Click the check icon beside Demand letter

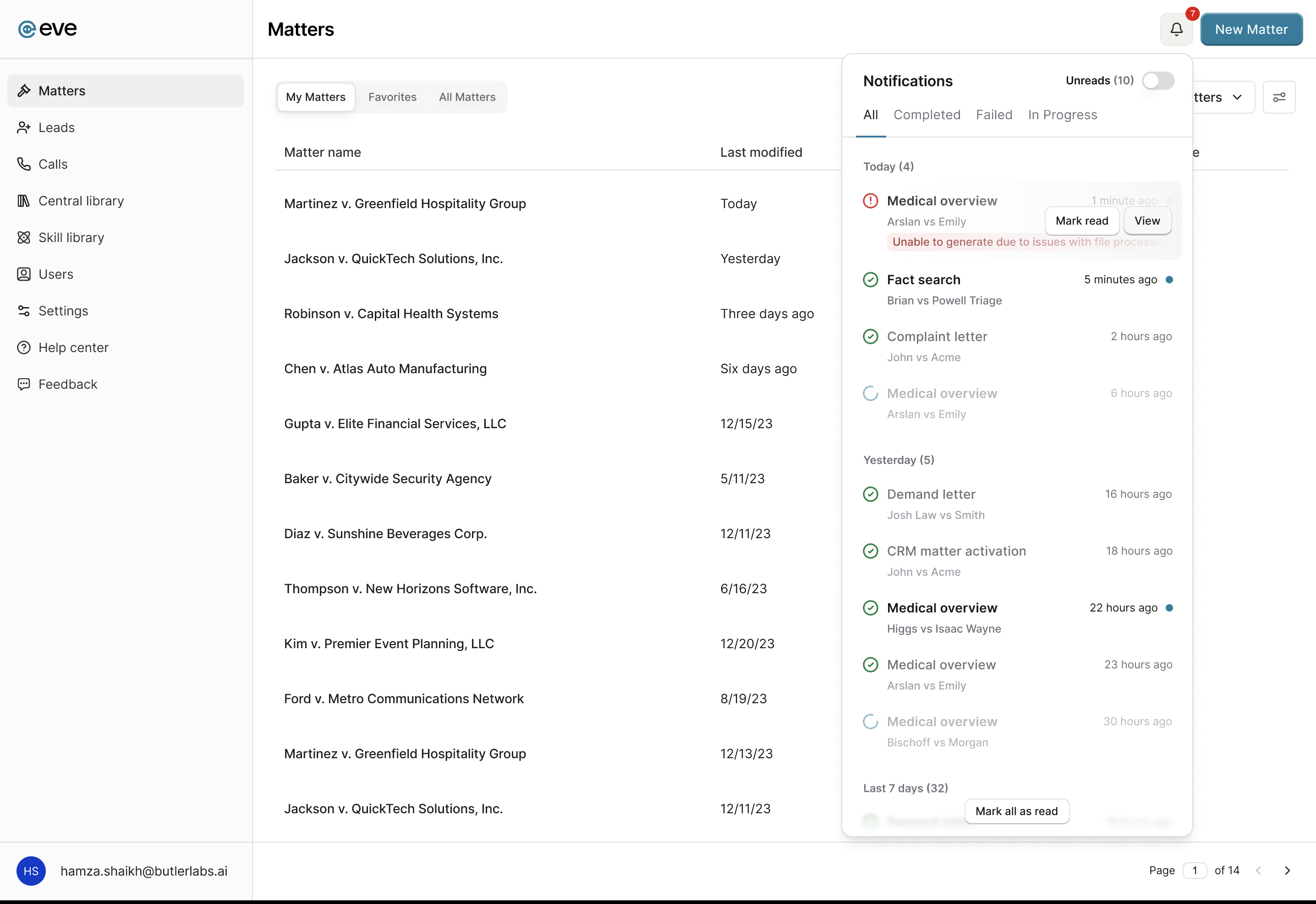click(x=870, y=494)
